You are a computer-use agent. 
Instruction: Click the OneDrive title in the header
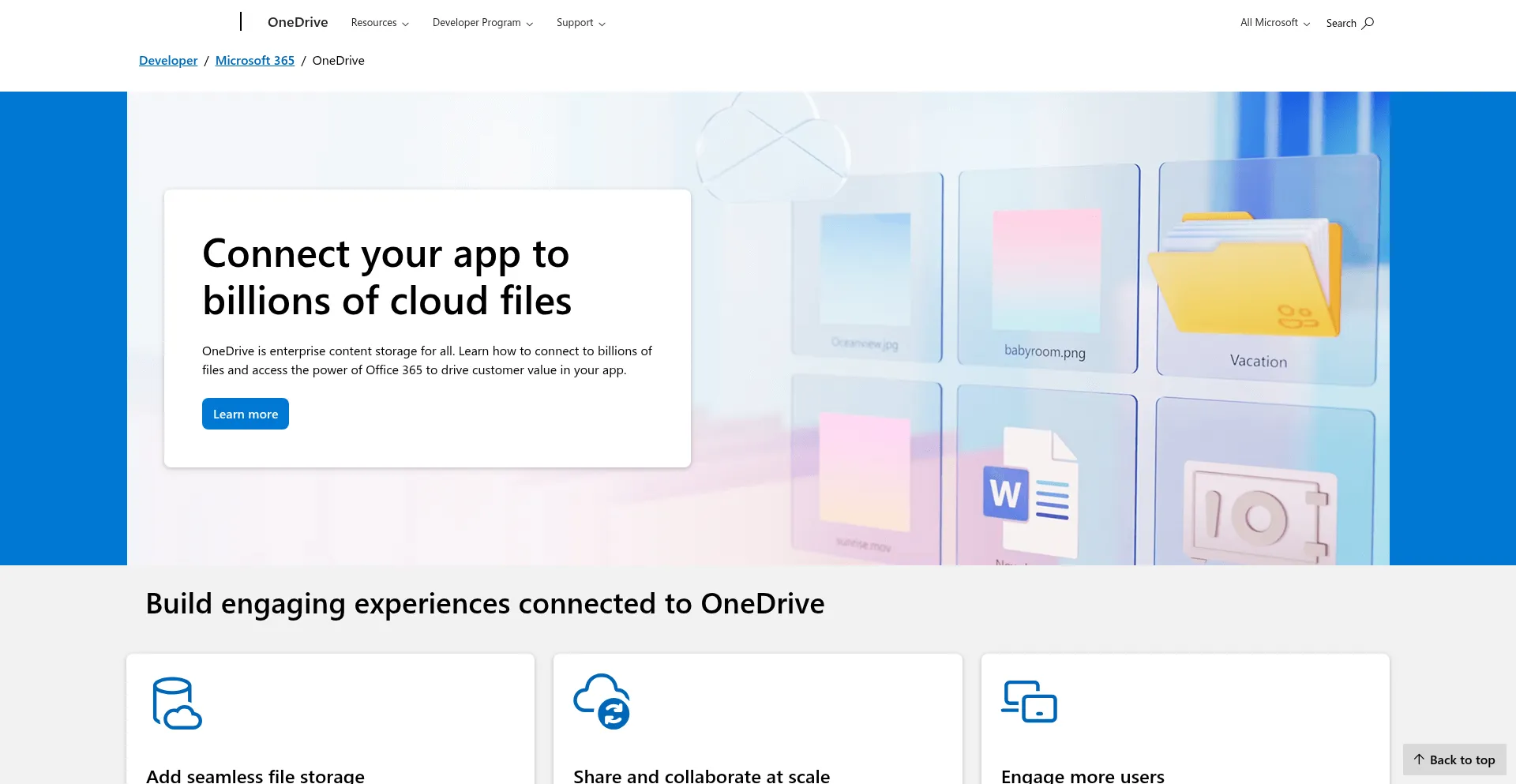click(298, 22)
